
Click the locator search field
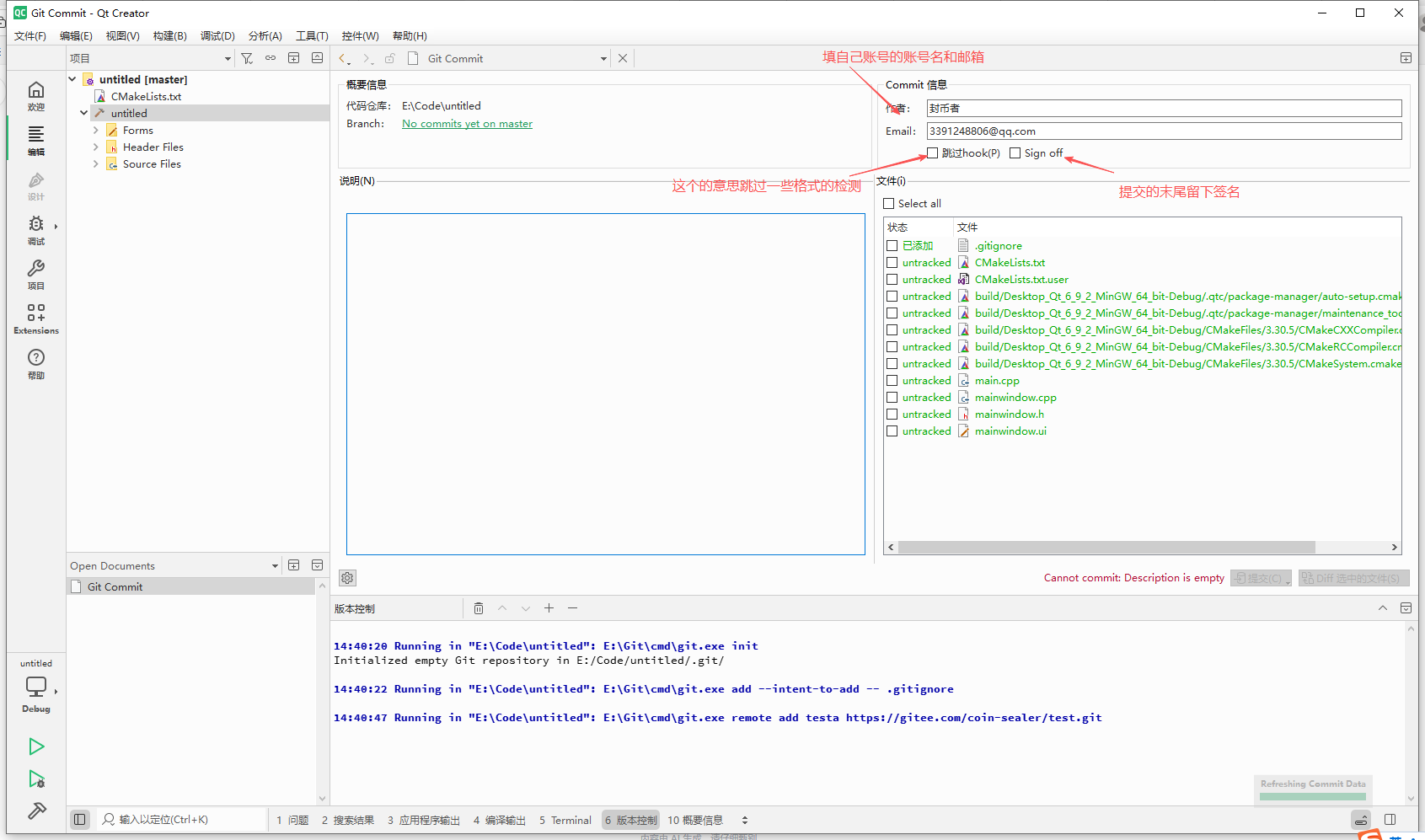[x=182, y=819]
